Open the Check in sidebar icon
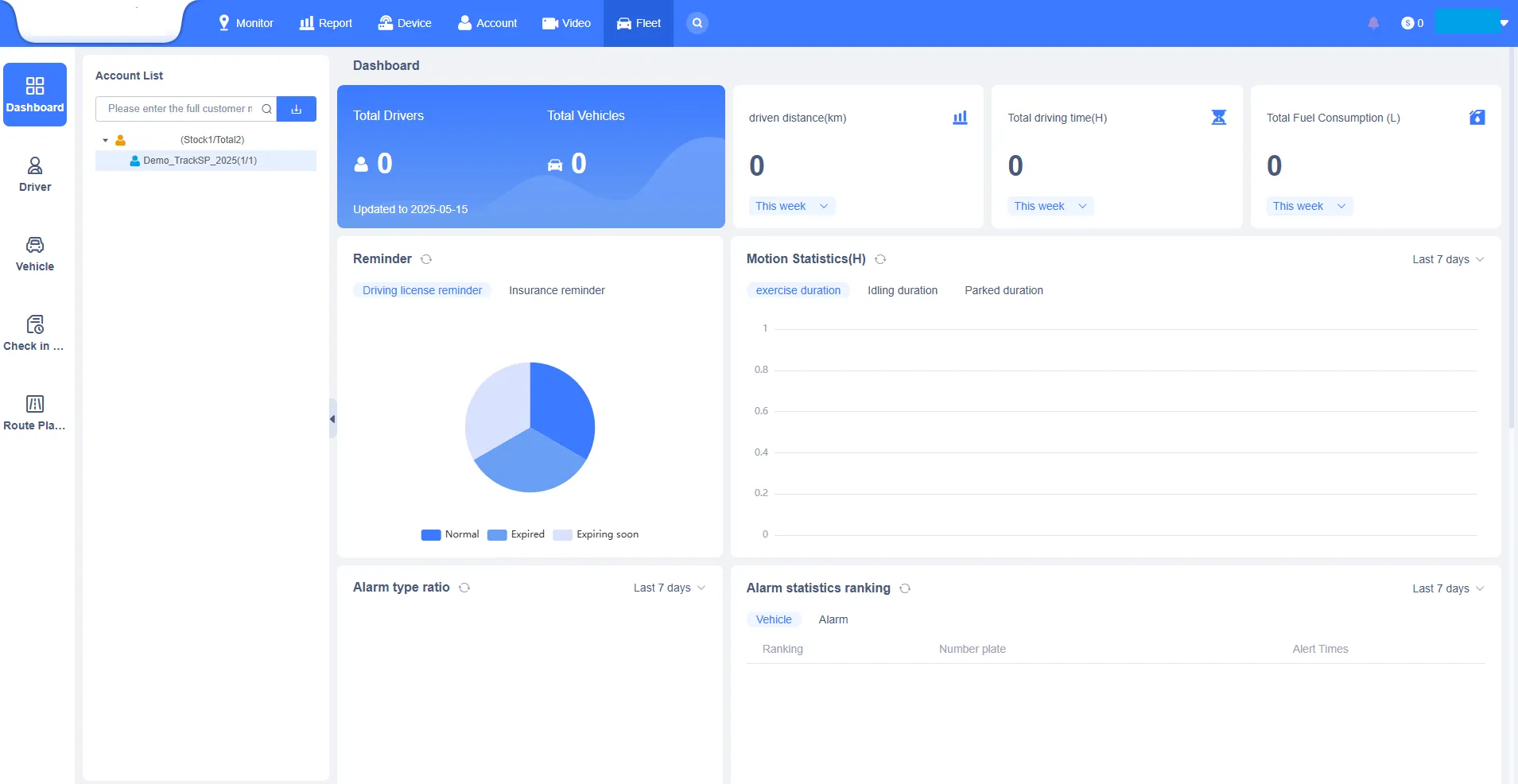This screenshot has width=1518, height=784. [x=34, y=332]
